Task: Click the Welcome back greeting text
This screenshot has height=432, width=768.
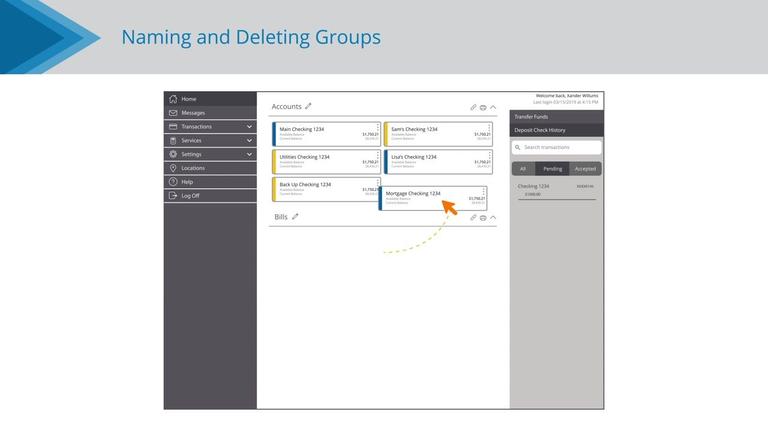Action: (x=567, y=96)
